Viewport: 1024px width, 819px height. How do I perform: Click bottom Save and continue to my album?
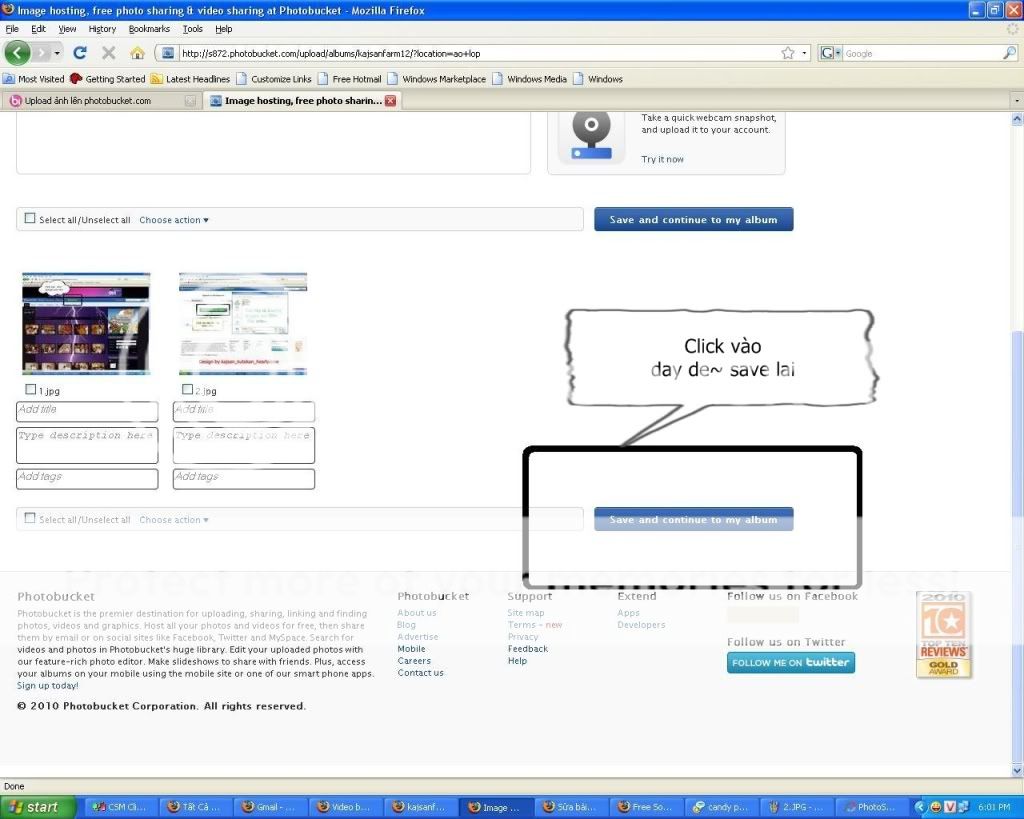694,519
